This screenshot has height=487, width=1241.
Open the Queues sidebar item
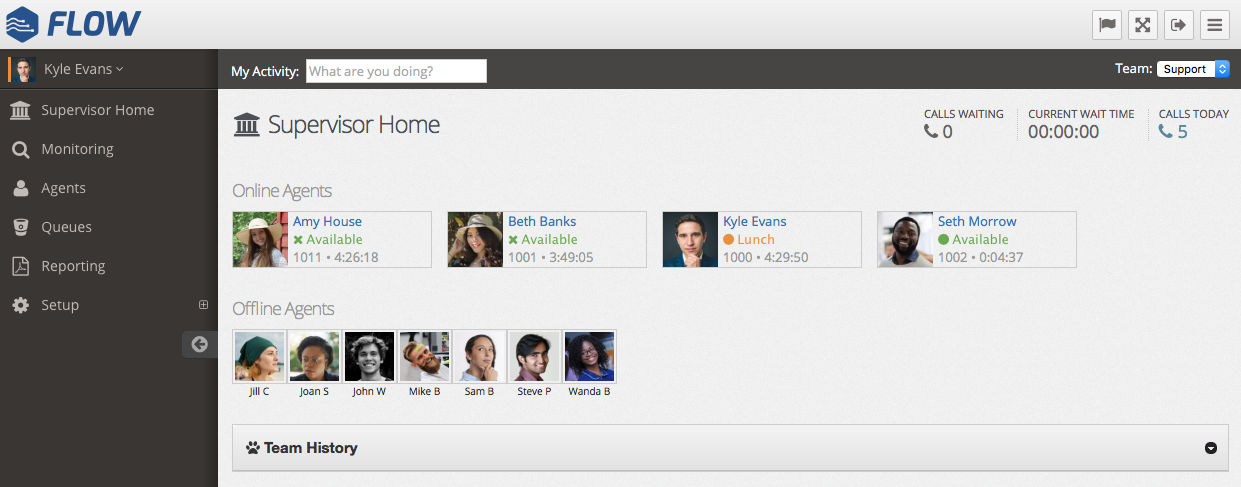(x=66, y=227)
